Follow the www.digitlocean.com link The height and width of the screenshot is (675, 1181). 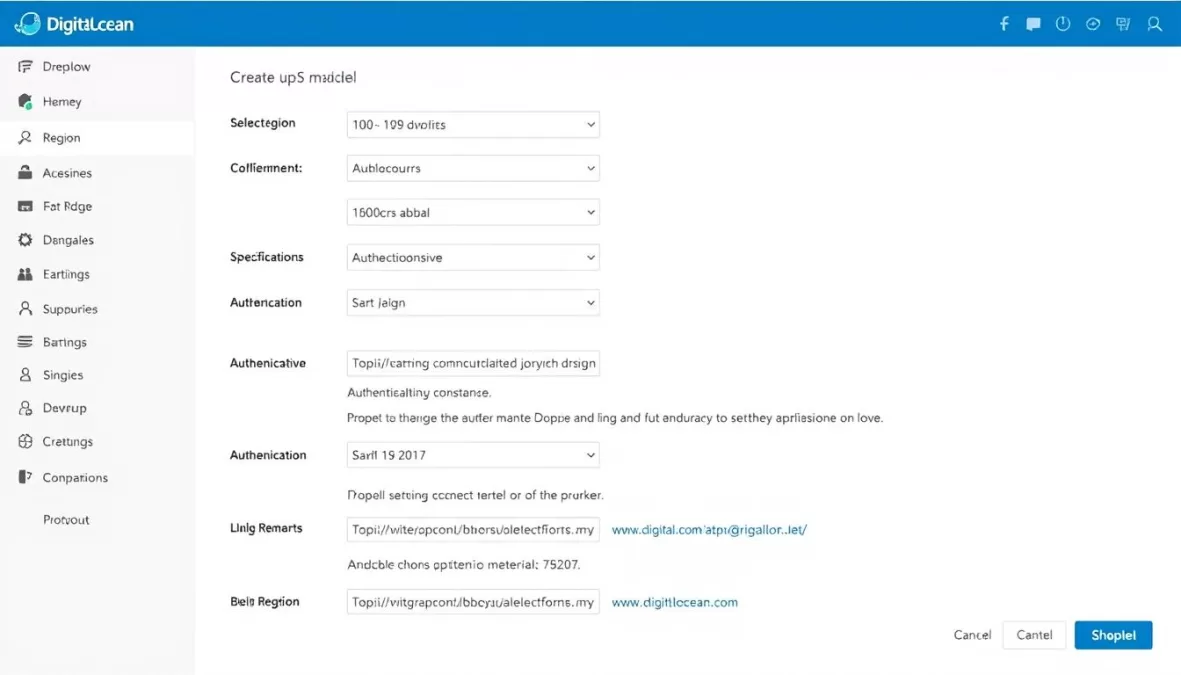click(x=674, y=602)
